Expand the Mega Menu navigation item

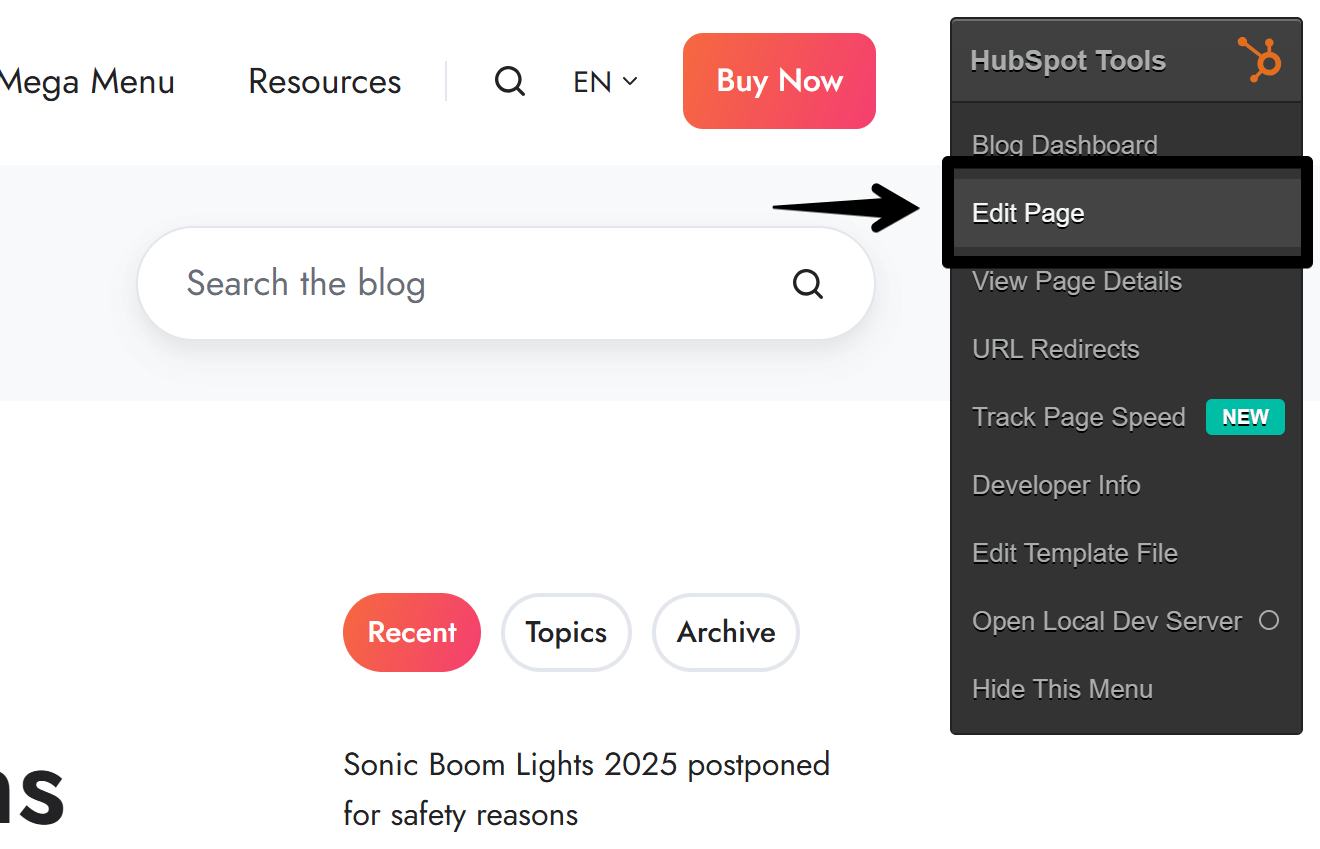(88, 82)
